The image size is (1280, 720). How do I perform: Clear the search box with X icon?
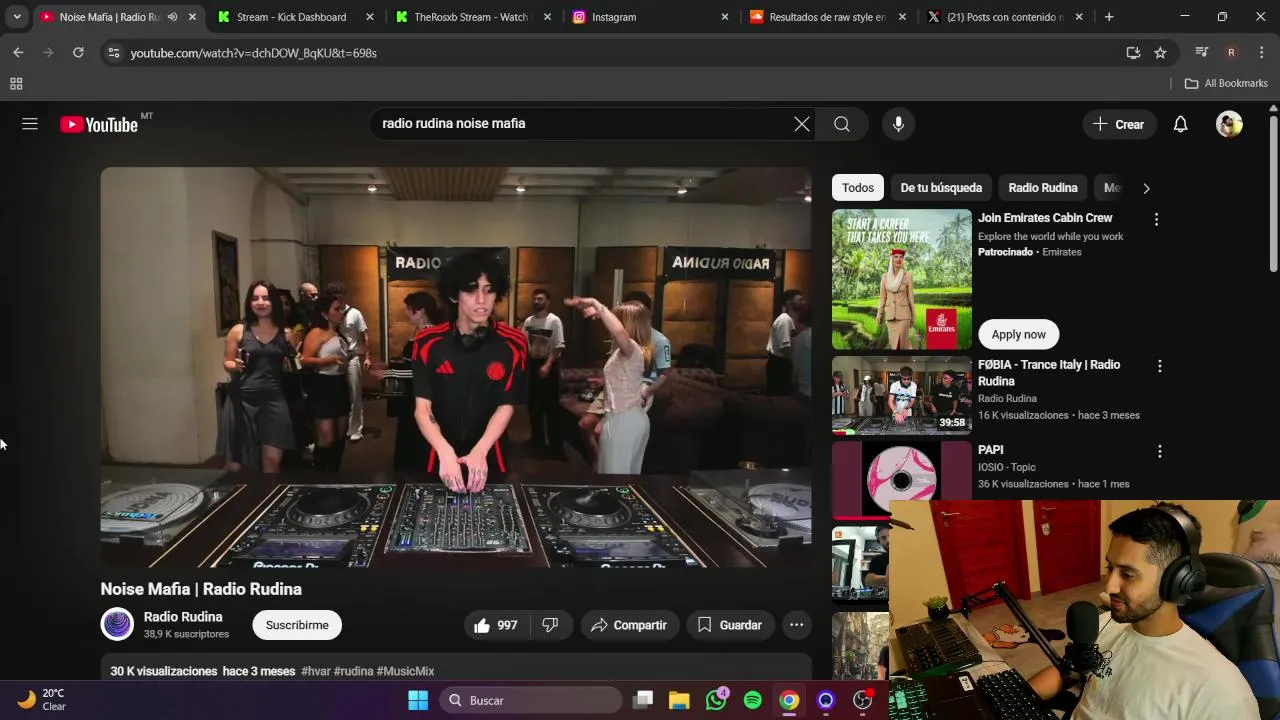[x=802, y=124]
